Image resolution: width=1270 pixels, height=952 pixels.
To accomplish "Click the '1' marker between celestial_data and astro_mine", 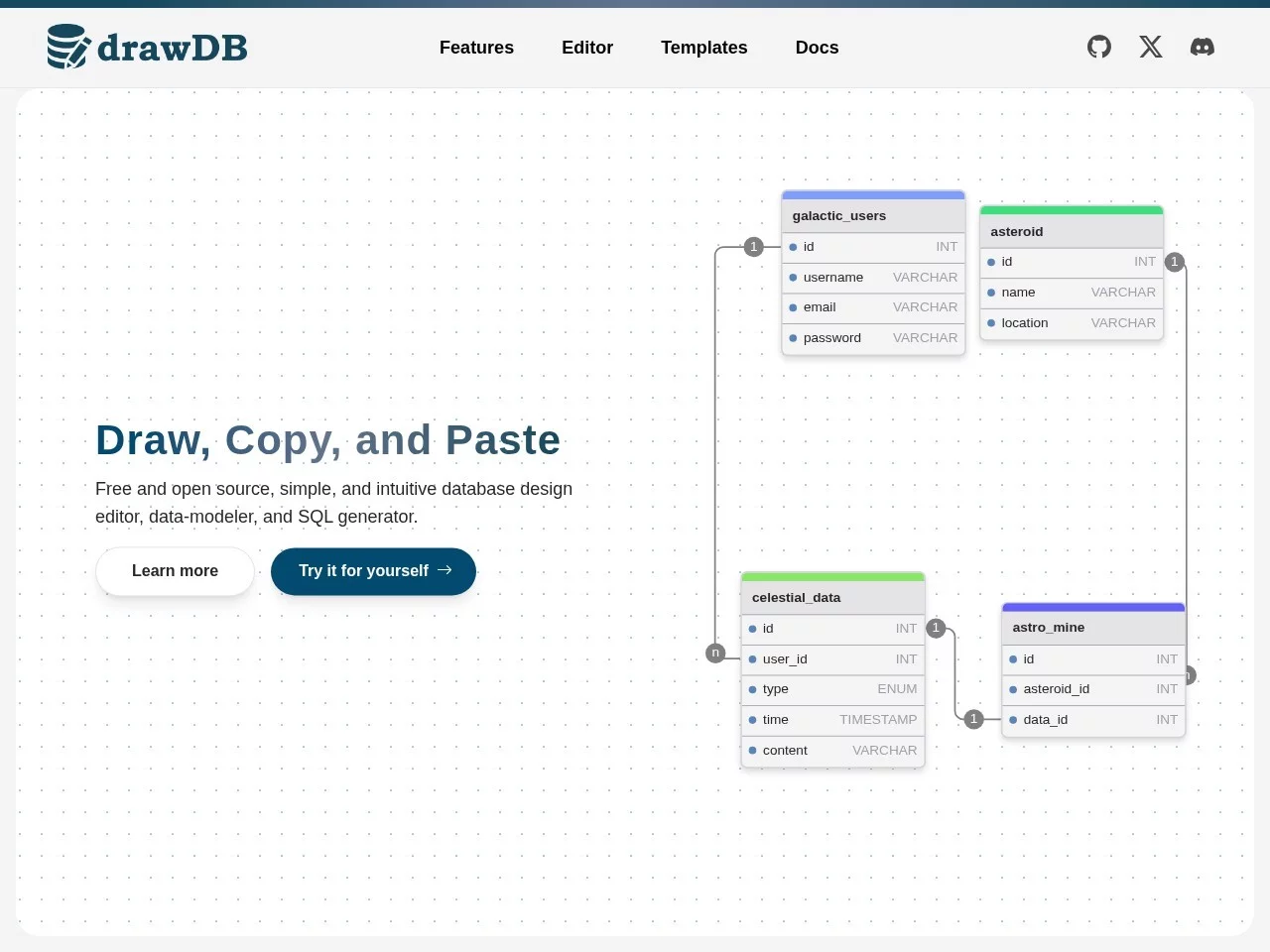I will pos(973,719).
